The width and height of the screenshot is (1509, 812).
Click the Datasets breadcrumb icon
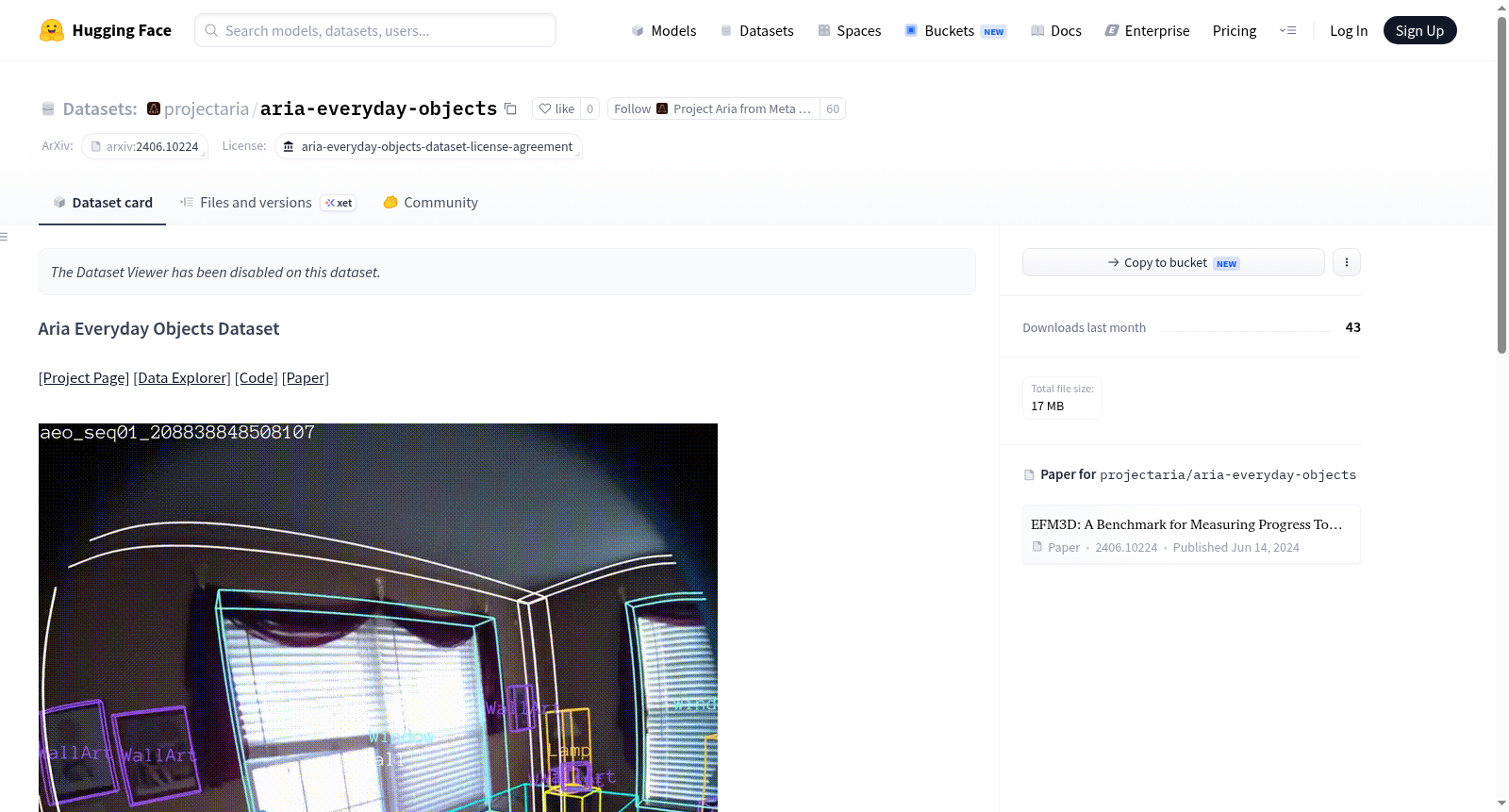coord(48,109)
